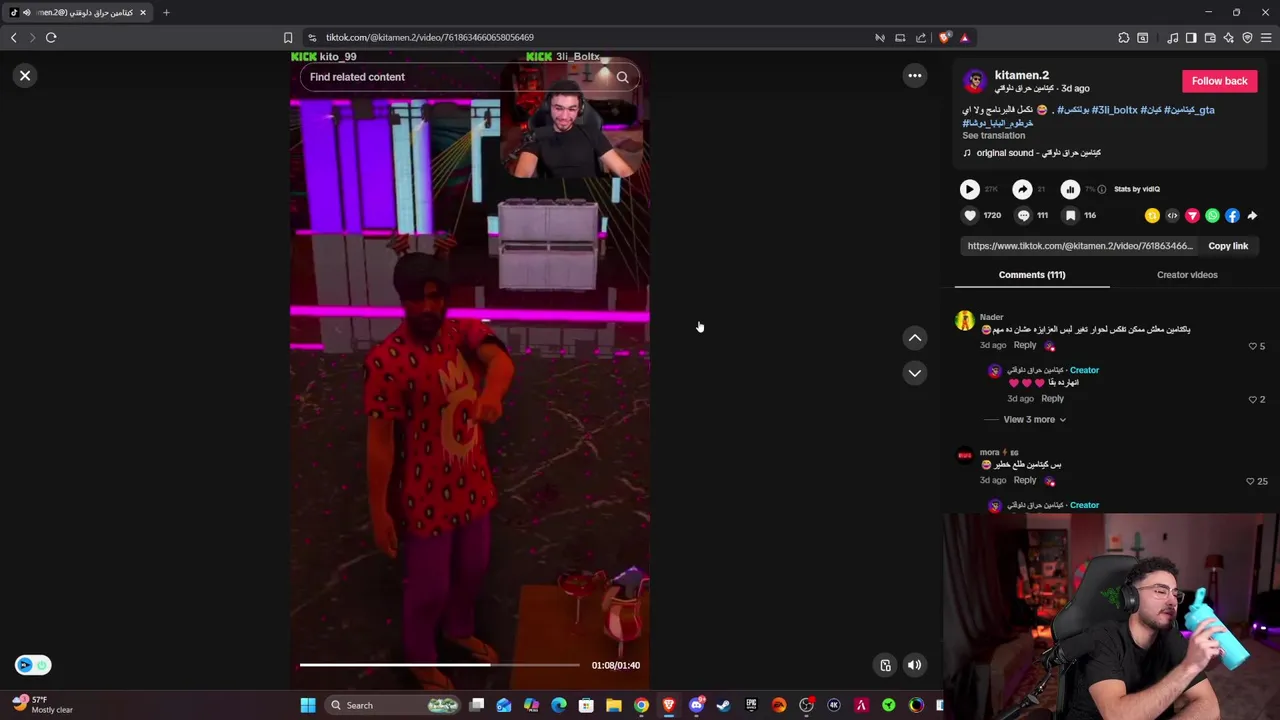Viewport: 1280px width, 720px height.
Task: Save the video with the bookmark icon
Action: coord(1070,215)
